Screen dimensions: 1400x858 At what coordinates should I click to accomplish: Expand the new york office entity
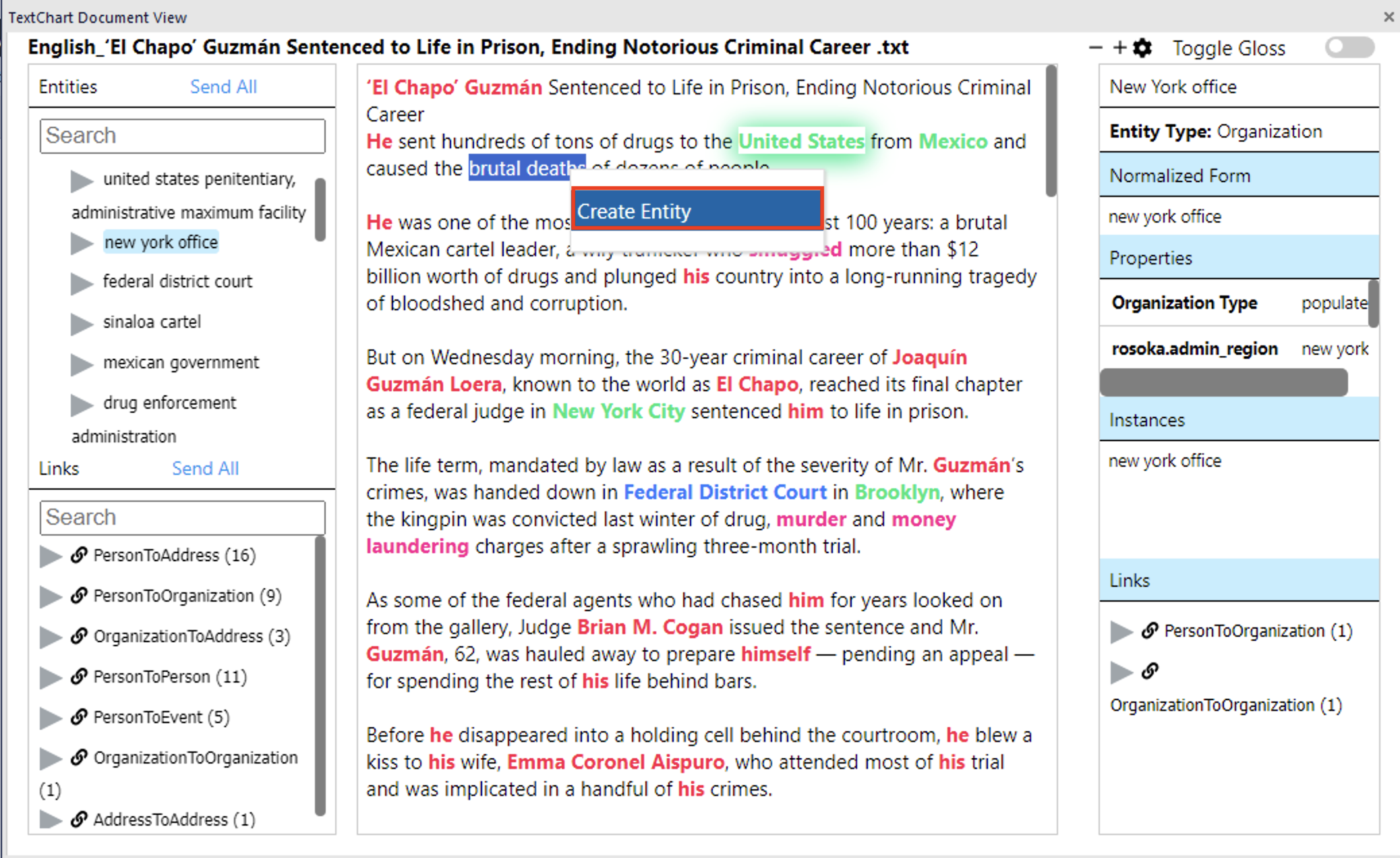pos(82,243)
